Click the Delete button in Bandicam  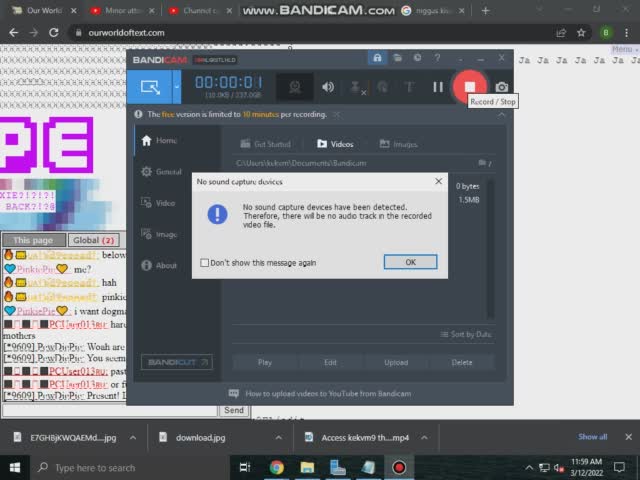[462, 362]
